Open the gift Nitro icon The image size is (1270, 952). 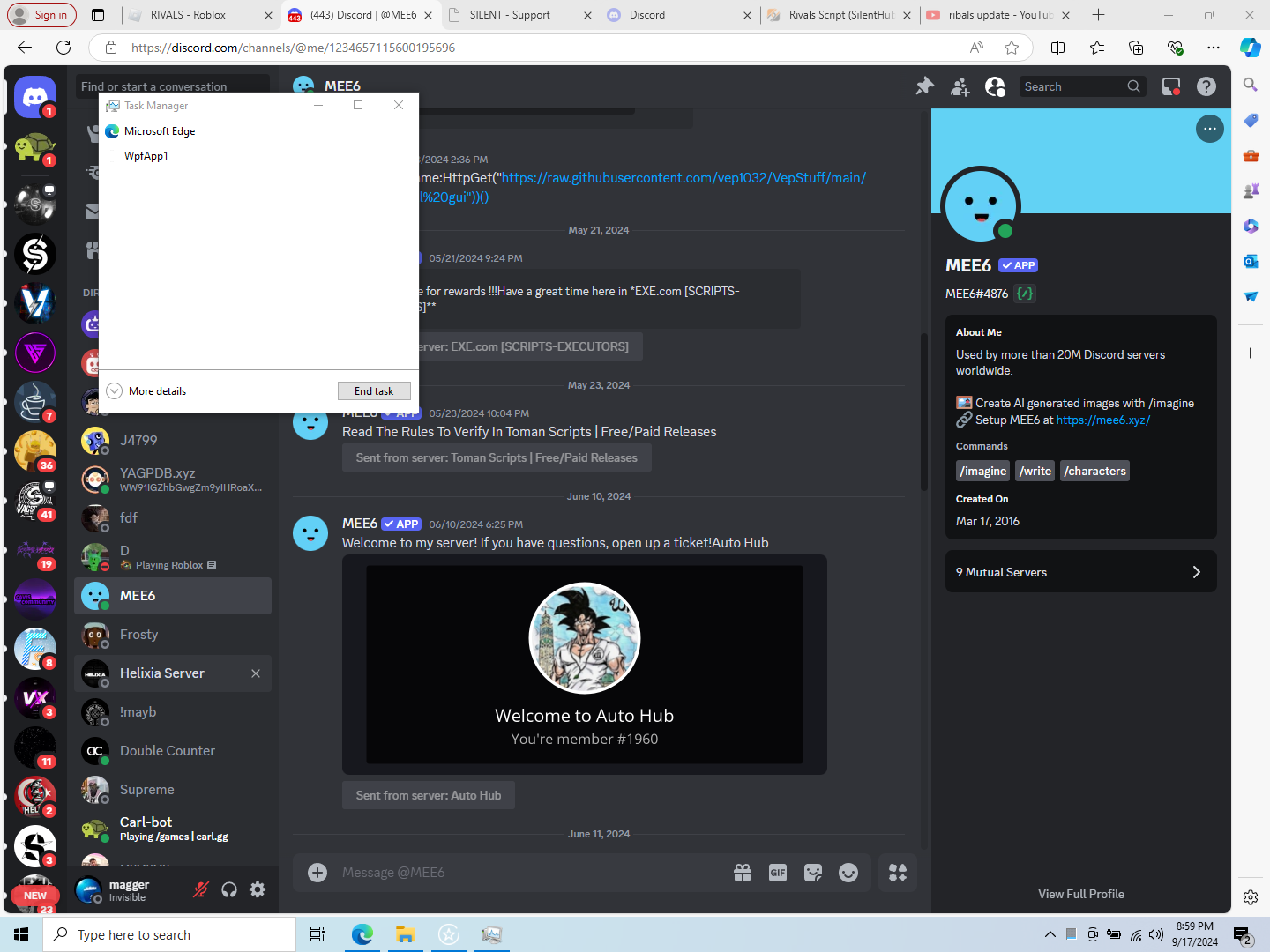click(743, 873)
